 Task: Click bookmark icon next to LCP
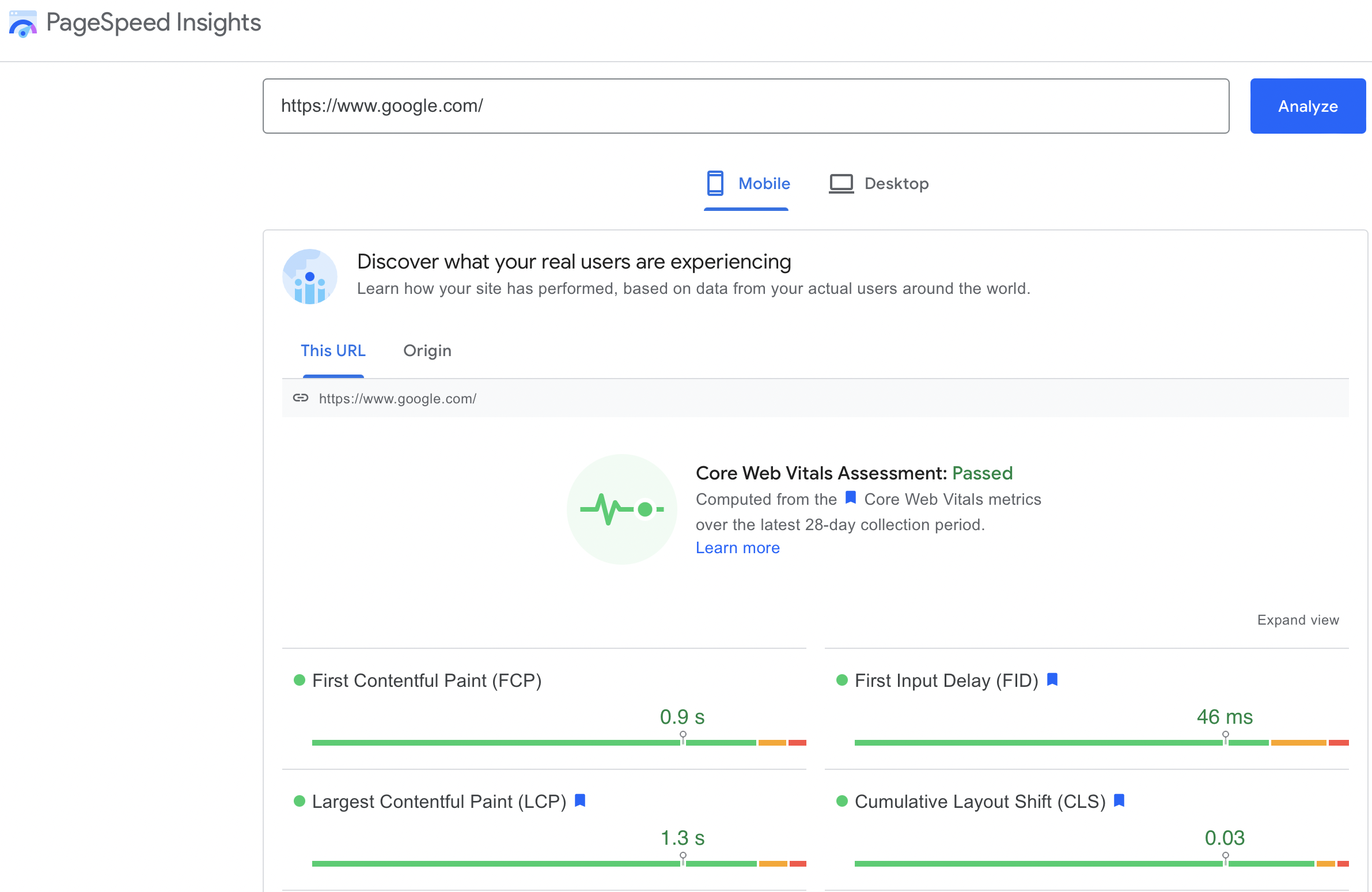pyautogui.click(x=581, y=801)
